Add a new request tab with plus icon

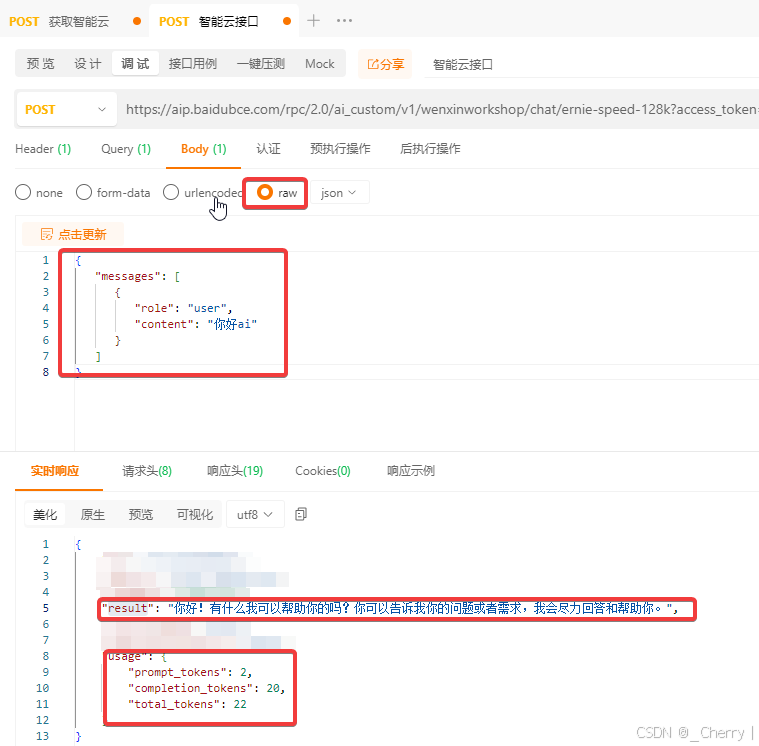click(x=313, y=20)
